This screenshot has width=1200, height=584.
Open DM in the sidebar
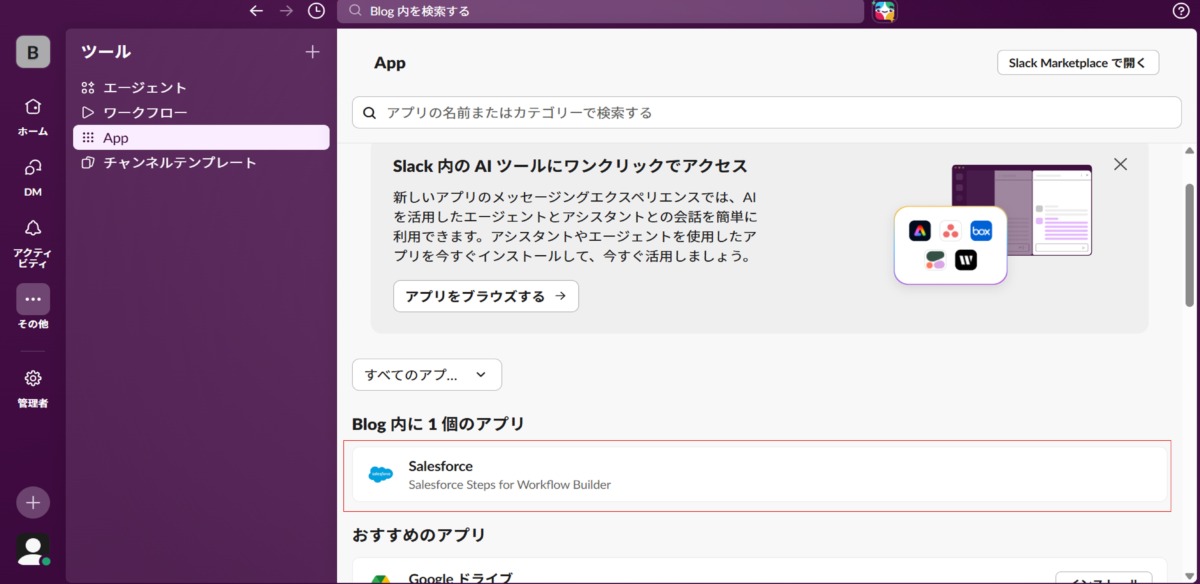[x=33, y=177]
